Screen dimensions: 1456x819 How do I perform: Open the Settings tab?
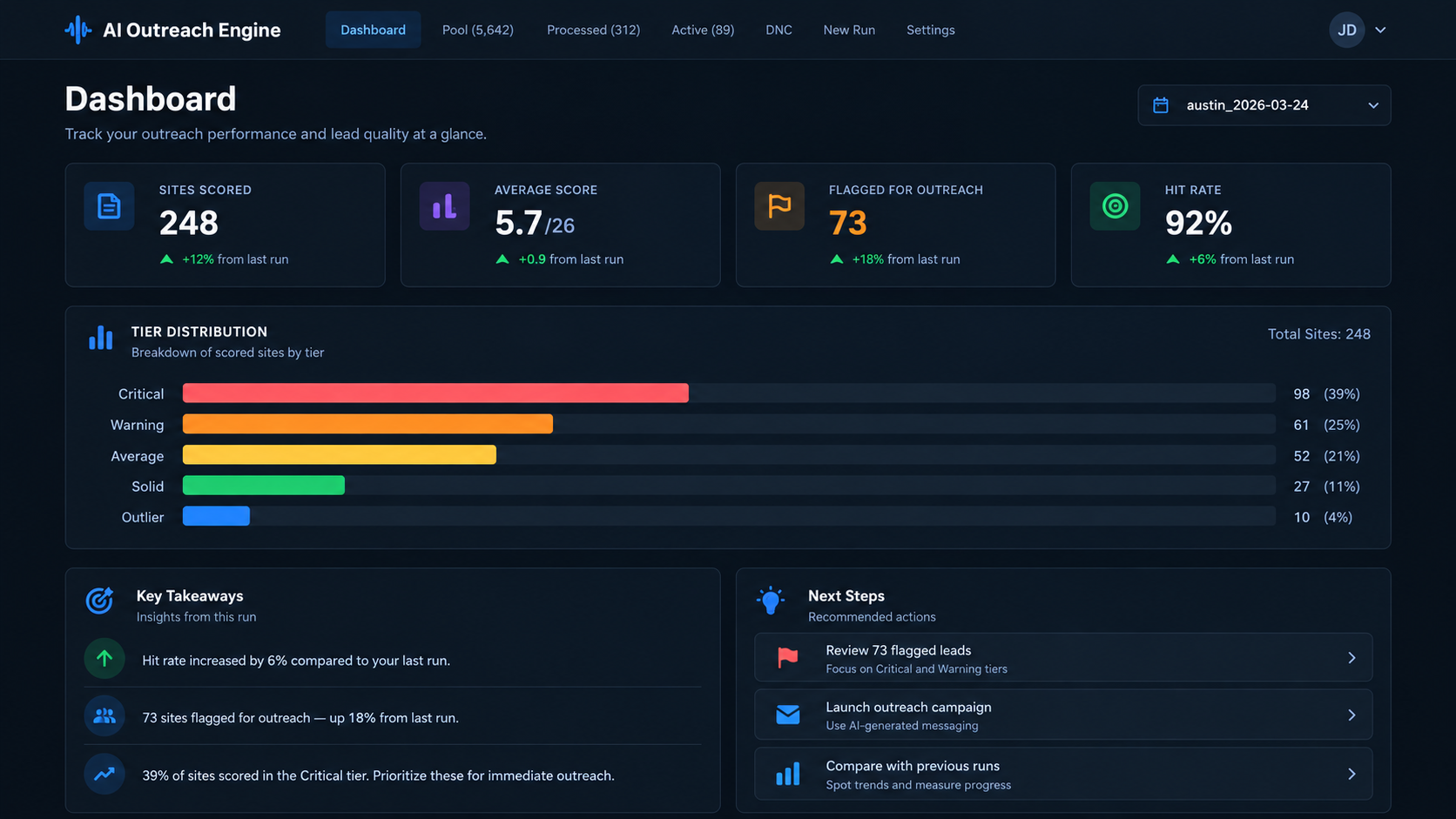(x=930, y=30)
